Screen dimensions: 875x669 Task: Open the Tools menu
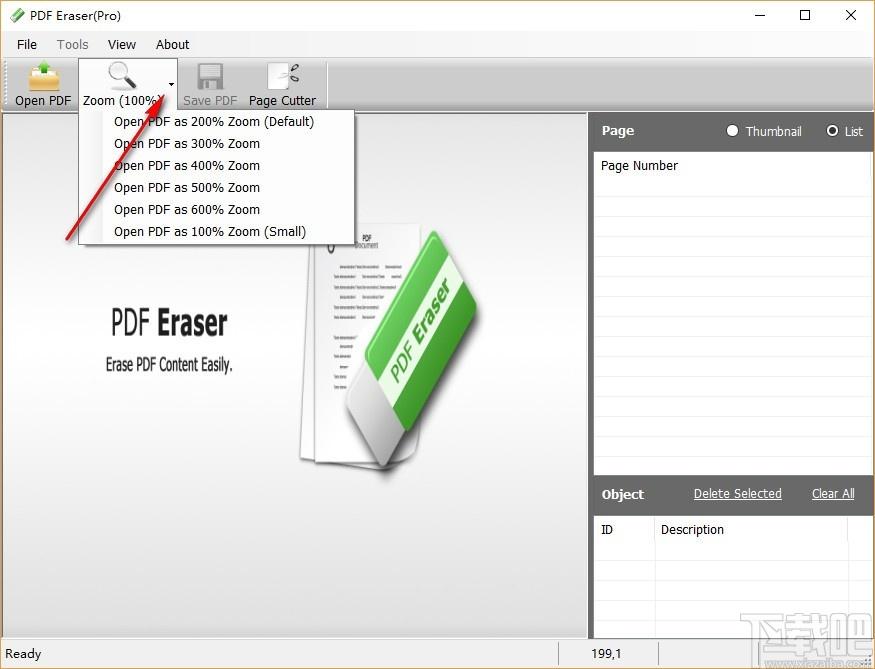[x=73, y=45]
